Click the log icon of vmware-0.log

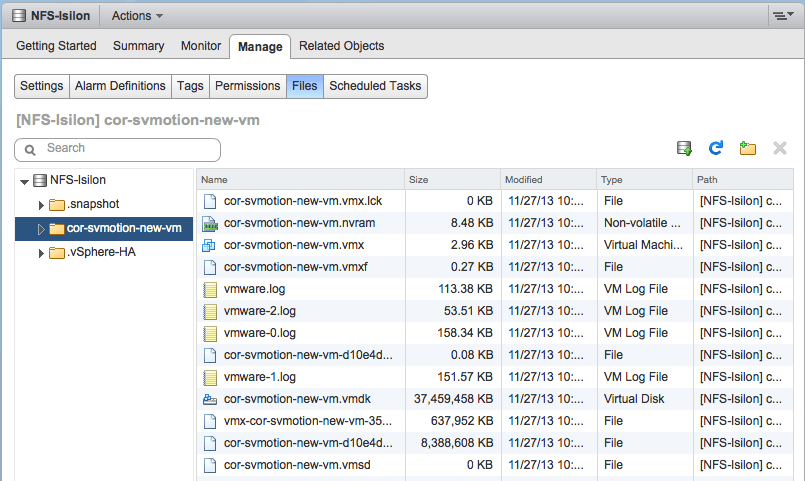coord(209,334)
